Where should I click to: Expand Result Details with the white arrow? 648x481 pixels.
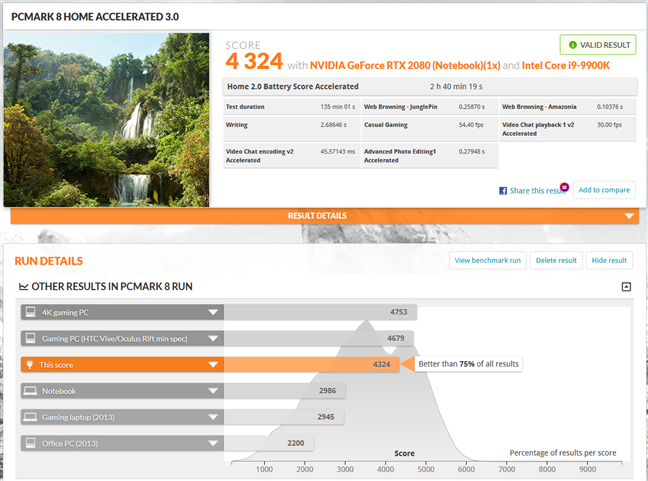coord(629,216)
